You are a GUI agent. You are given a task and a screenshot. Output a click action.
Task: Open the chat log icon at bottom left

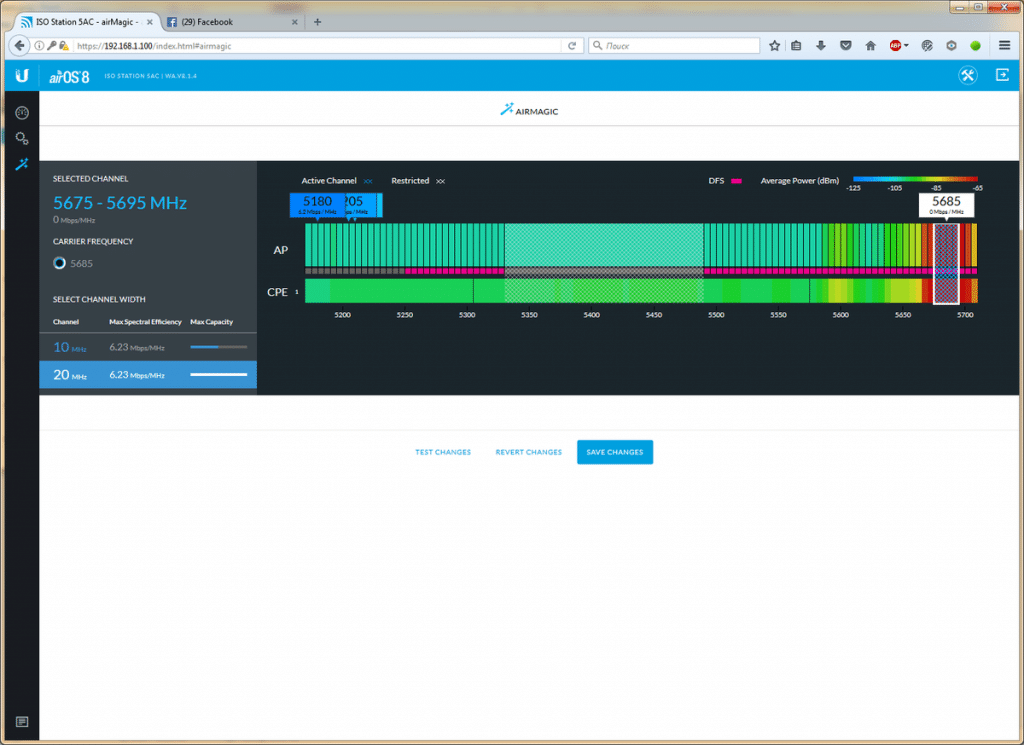pos(21,722)
